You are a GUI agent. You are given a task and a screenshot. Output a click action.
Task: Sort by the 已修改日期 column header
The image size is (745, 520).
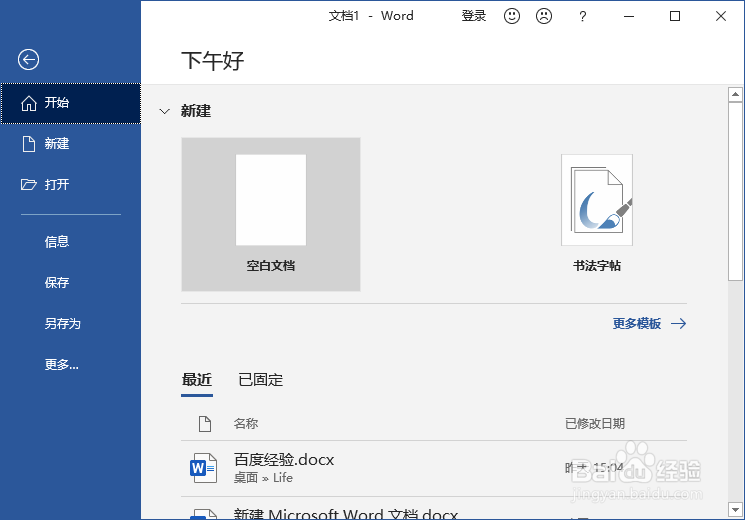(594, 424)
